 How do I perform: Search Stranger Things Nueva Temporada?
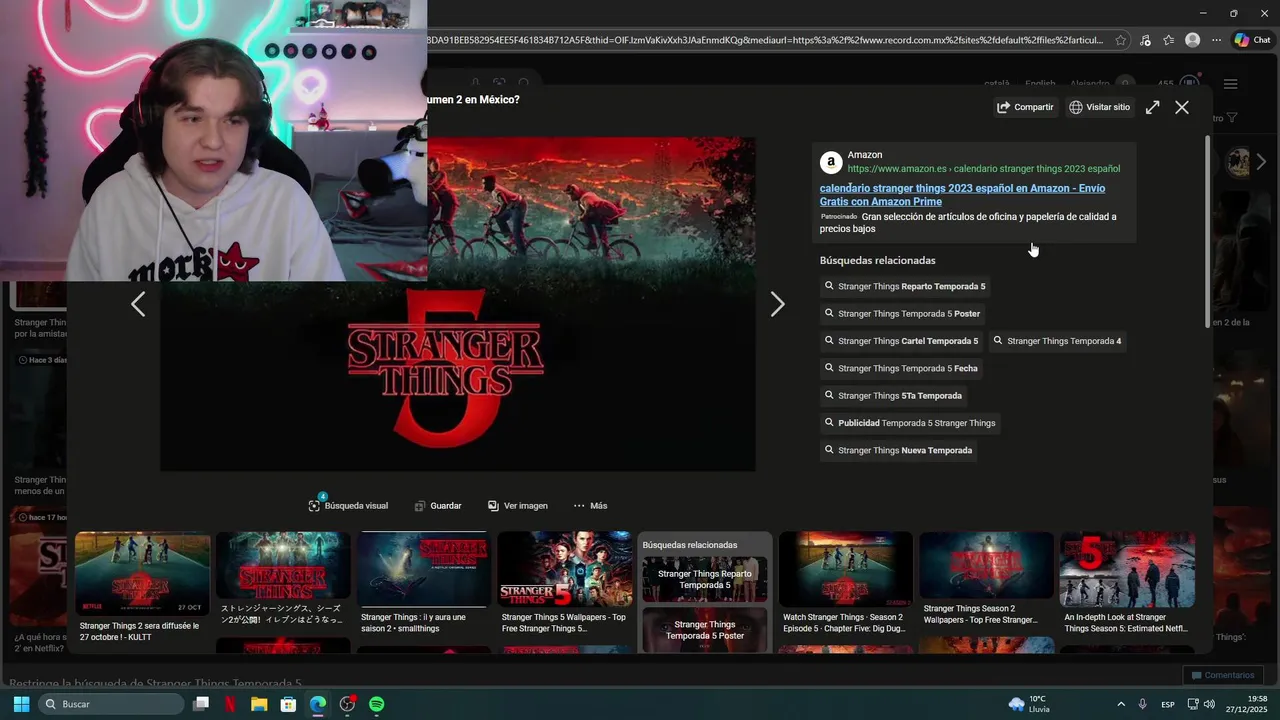click(x=898, y=450)
